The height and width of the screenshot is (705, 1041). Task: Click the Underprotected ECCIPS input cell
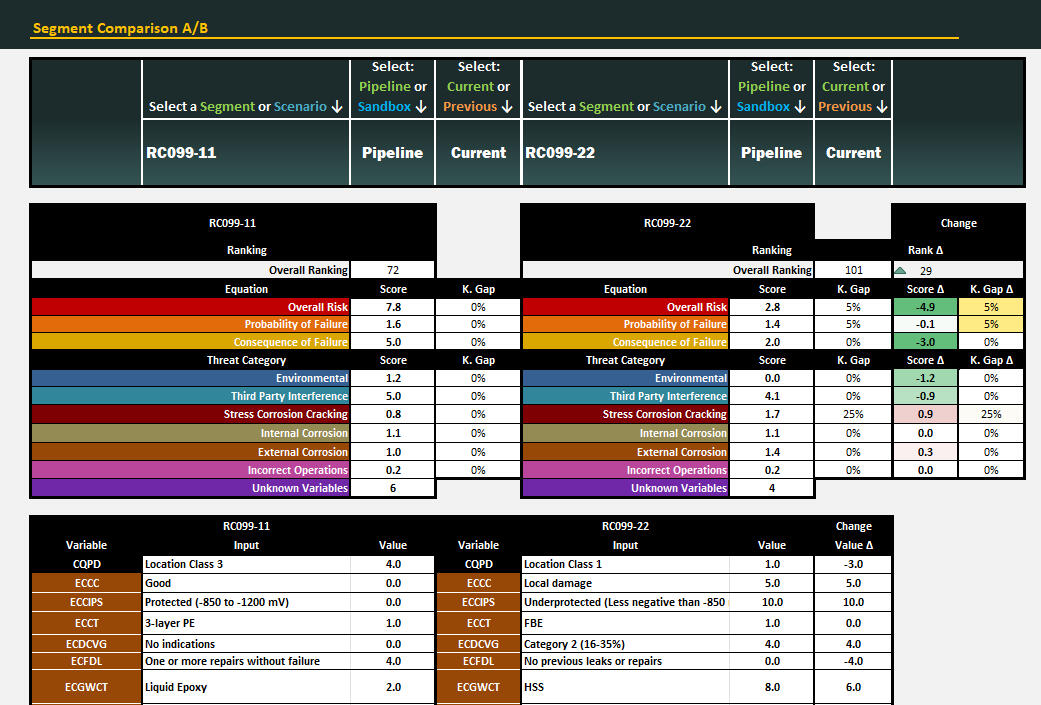(624, 602)
